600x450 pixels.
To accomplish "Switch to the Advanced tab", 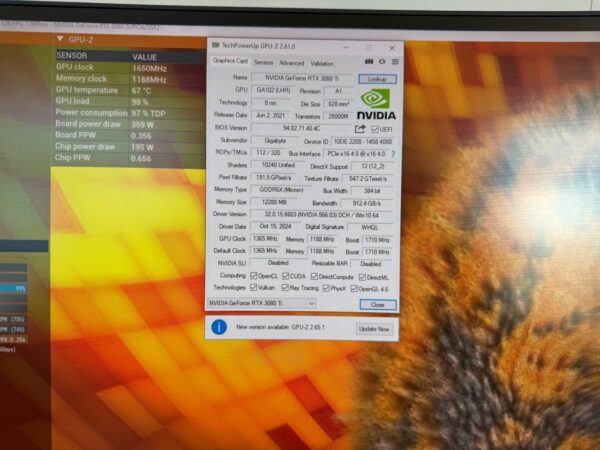I will pos(292,63).
